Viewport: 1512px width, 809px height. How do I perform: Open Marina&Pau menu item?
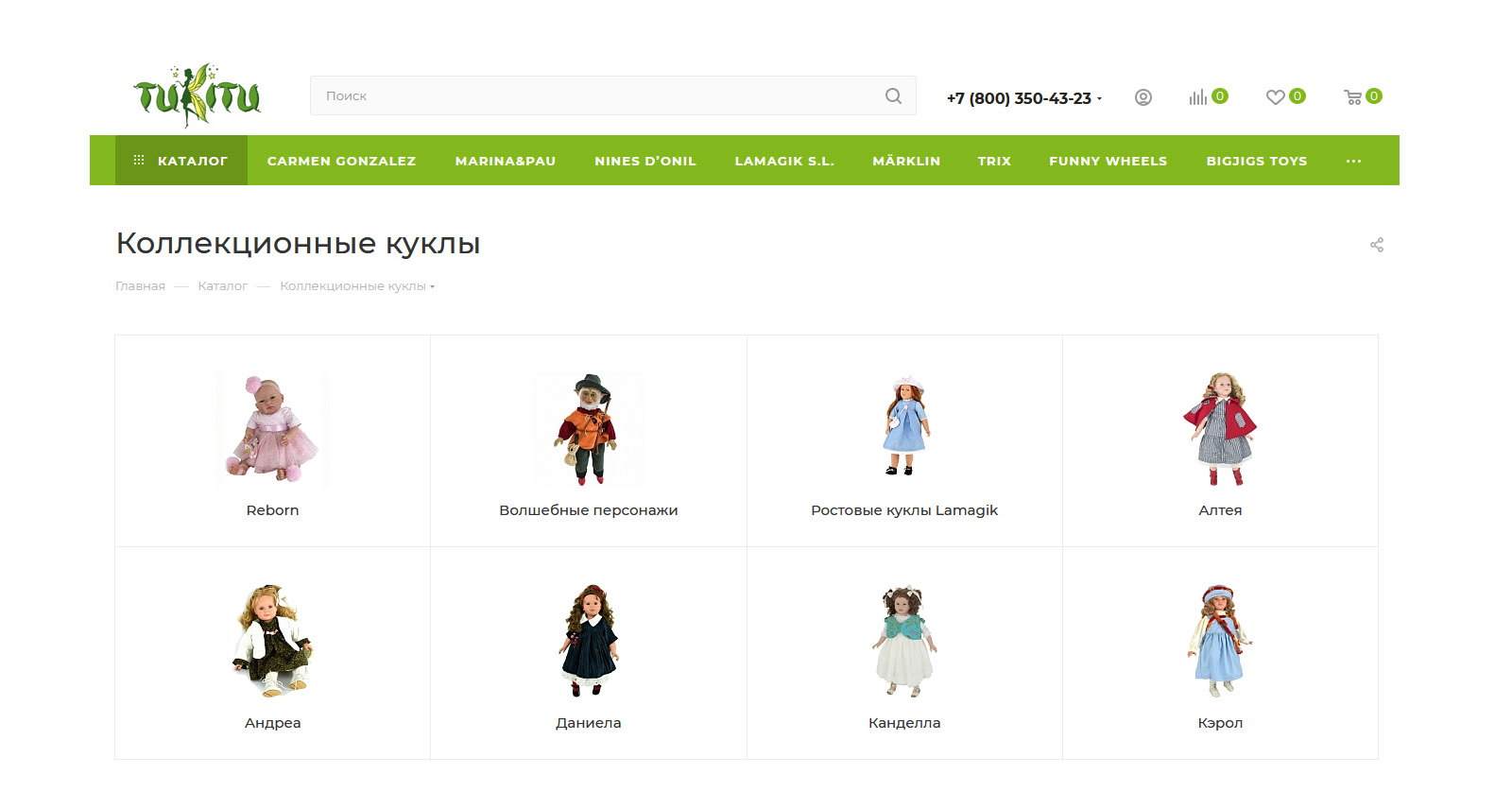(x=506, y=161)
